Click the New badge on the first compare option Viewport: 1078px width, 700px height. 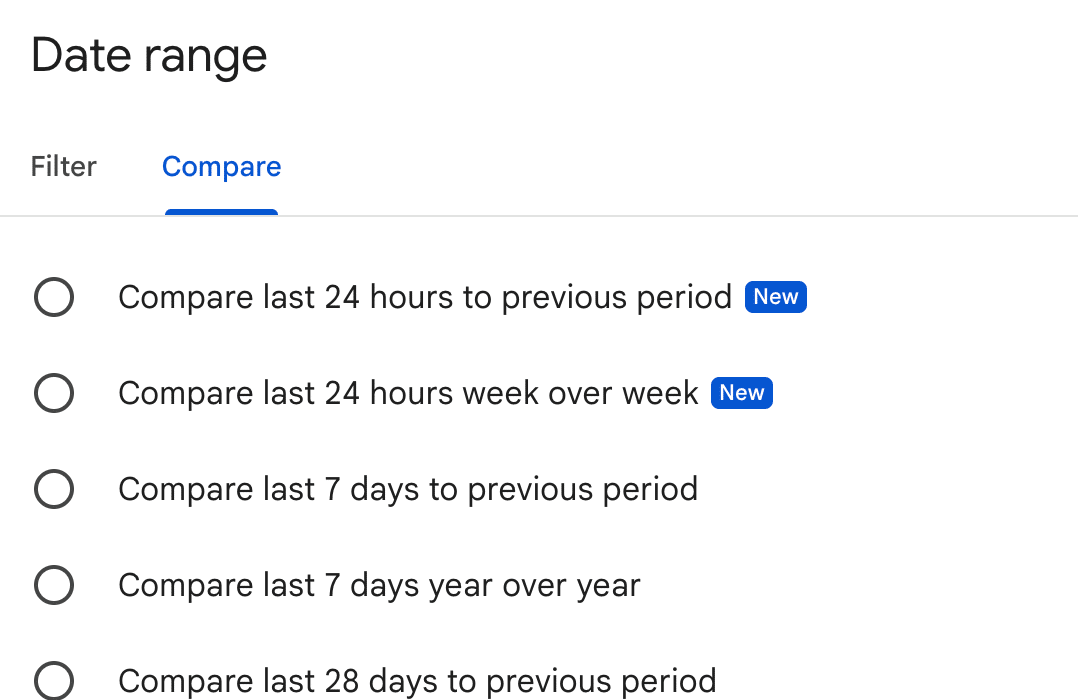tap(776, 296)
